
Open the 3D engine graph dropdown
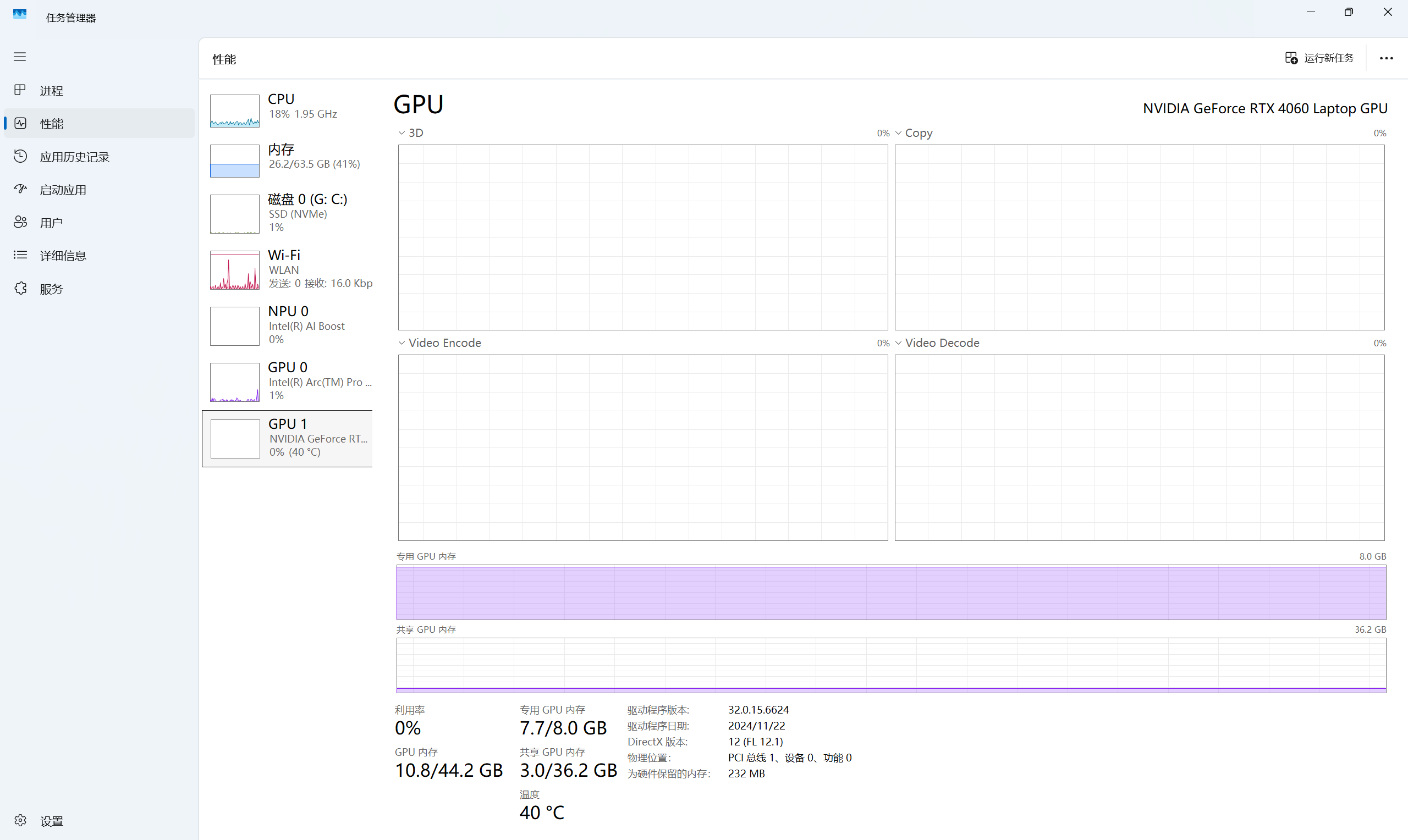(402, 133)
